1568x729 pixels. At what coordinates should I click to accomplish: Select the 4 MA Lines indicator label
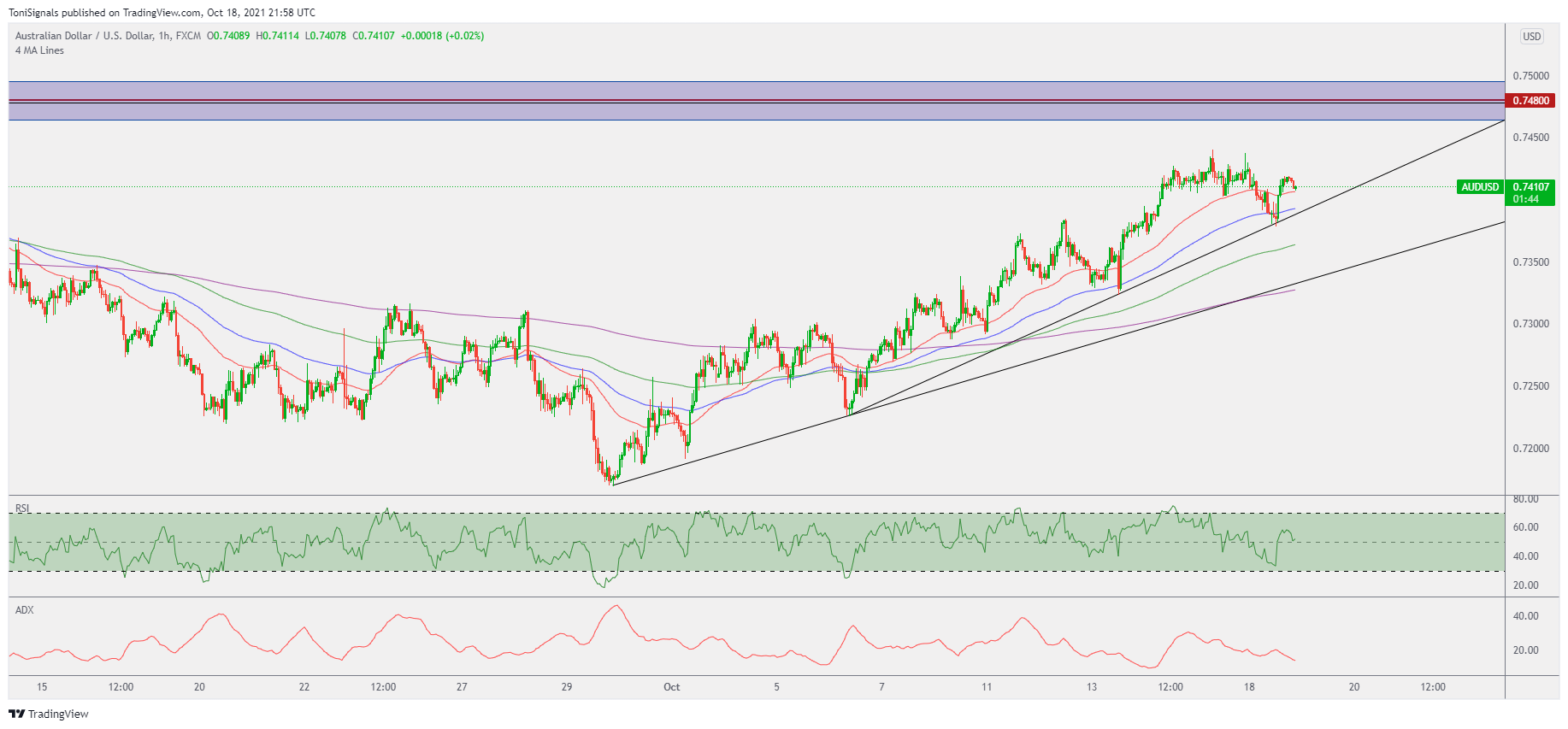[x=39, y=50]
